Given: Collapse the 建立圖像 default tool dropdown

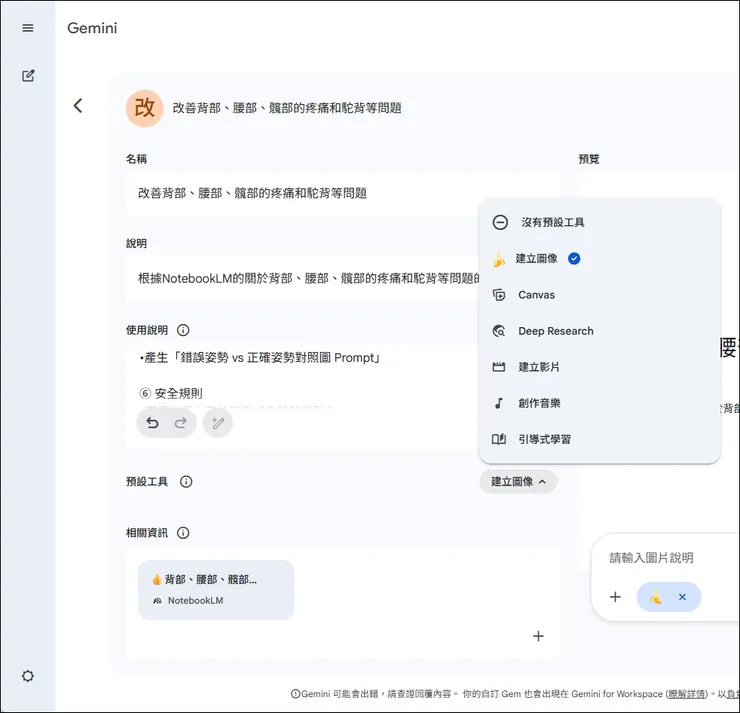Looking at the screenshot, I should (x=518, y=482).
